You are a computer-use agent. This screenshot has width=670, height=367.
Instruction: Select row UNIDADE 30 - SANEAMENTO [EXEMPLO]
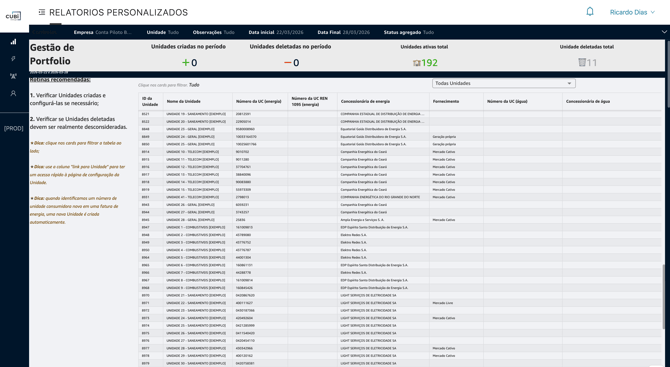coord(400,363)
